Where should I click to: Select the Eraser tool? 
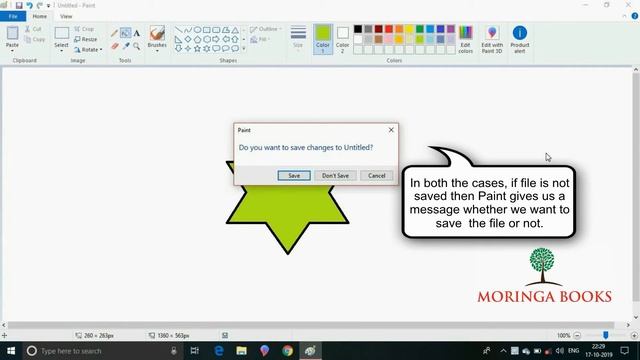click(x=115, y=46)
